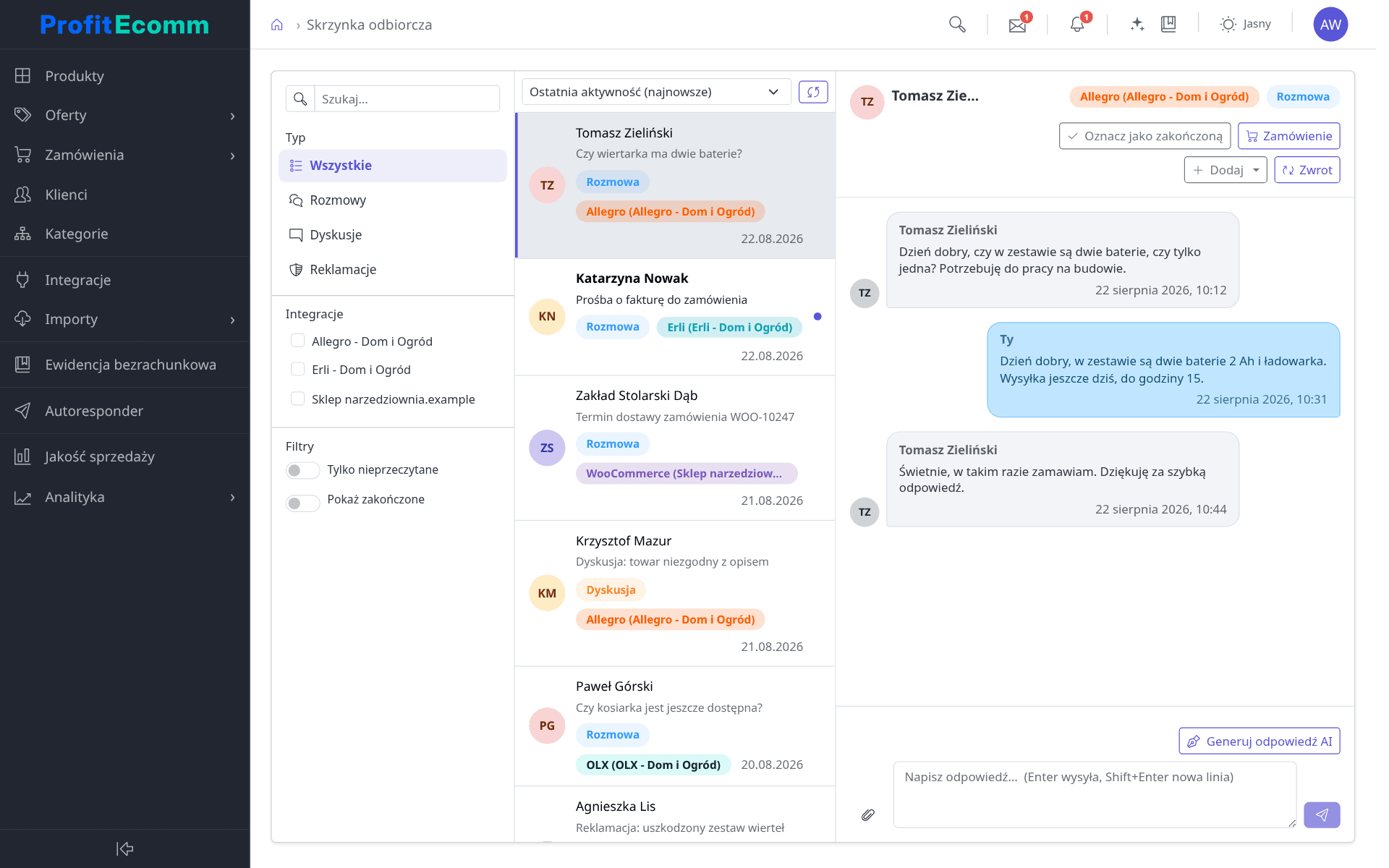This screenshot has width=1389, height=868.
Task: Open the bell notifications icon
Action: pyautogui.click(x=1077, y=25)
